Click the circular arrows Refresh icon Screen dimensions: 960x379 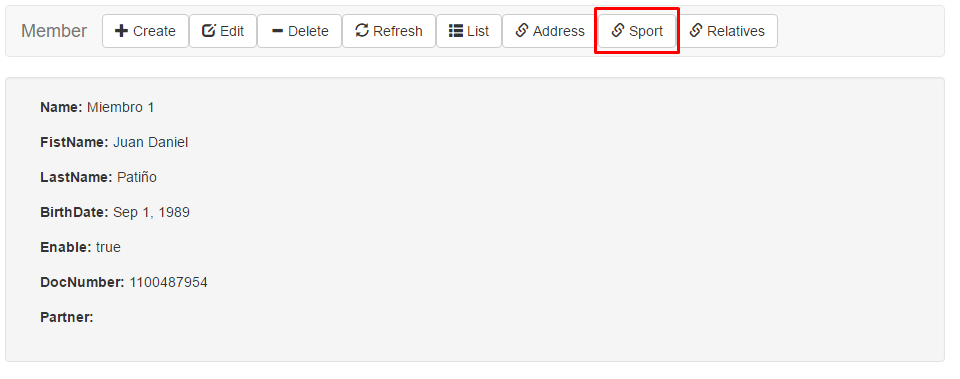[x=362, y=31]
